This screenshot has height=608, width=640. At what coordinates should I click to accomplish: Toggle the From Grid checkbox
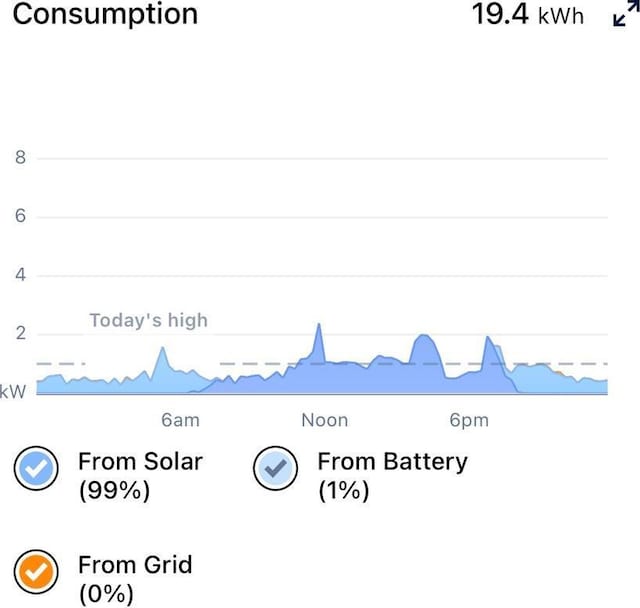pyautogui.click(x=36, y=572)
